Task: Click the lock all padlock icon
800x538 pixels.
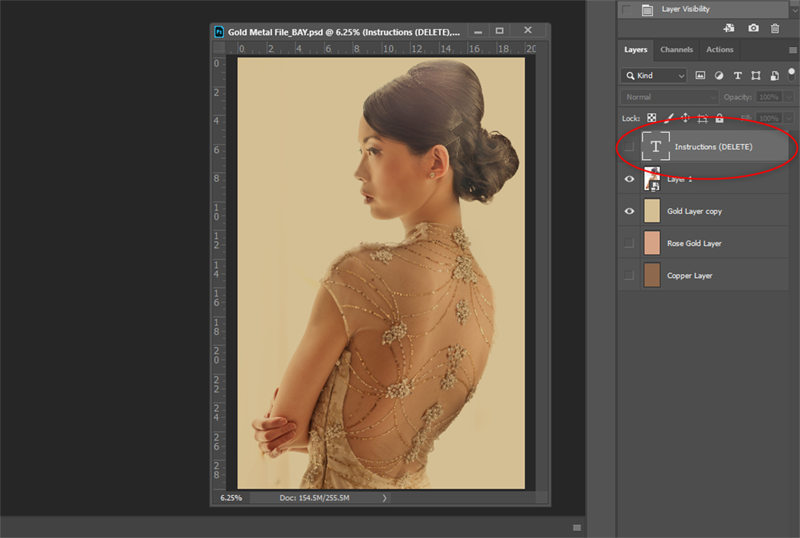Action: point(719,118)
